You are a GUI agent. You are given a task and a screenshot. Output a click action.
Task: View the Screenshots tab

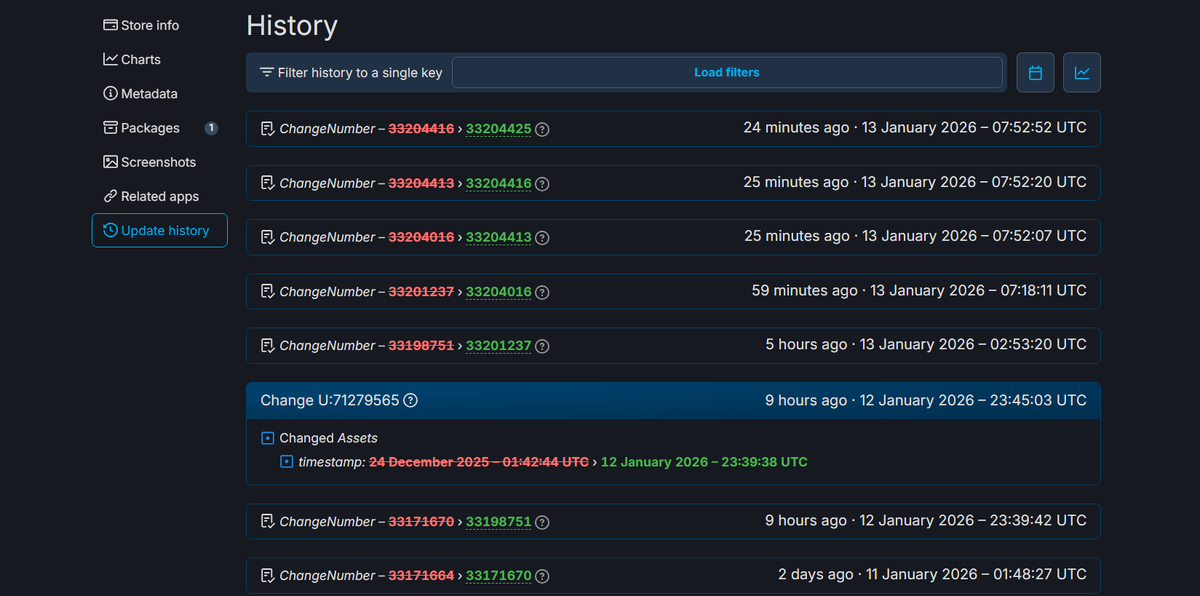click(149, 162)
